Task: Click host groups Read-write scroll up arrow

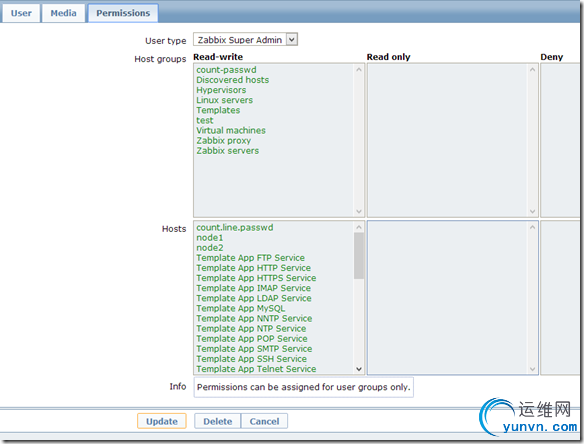Action: [359, 69]
